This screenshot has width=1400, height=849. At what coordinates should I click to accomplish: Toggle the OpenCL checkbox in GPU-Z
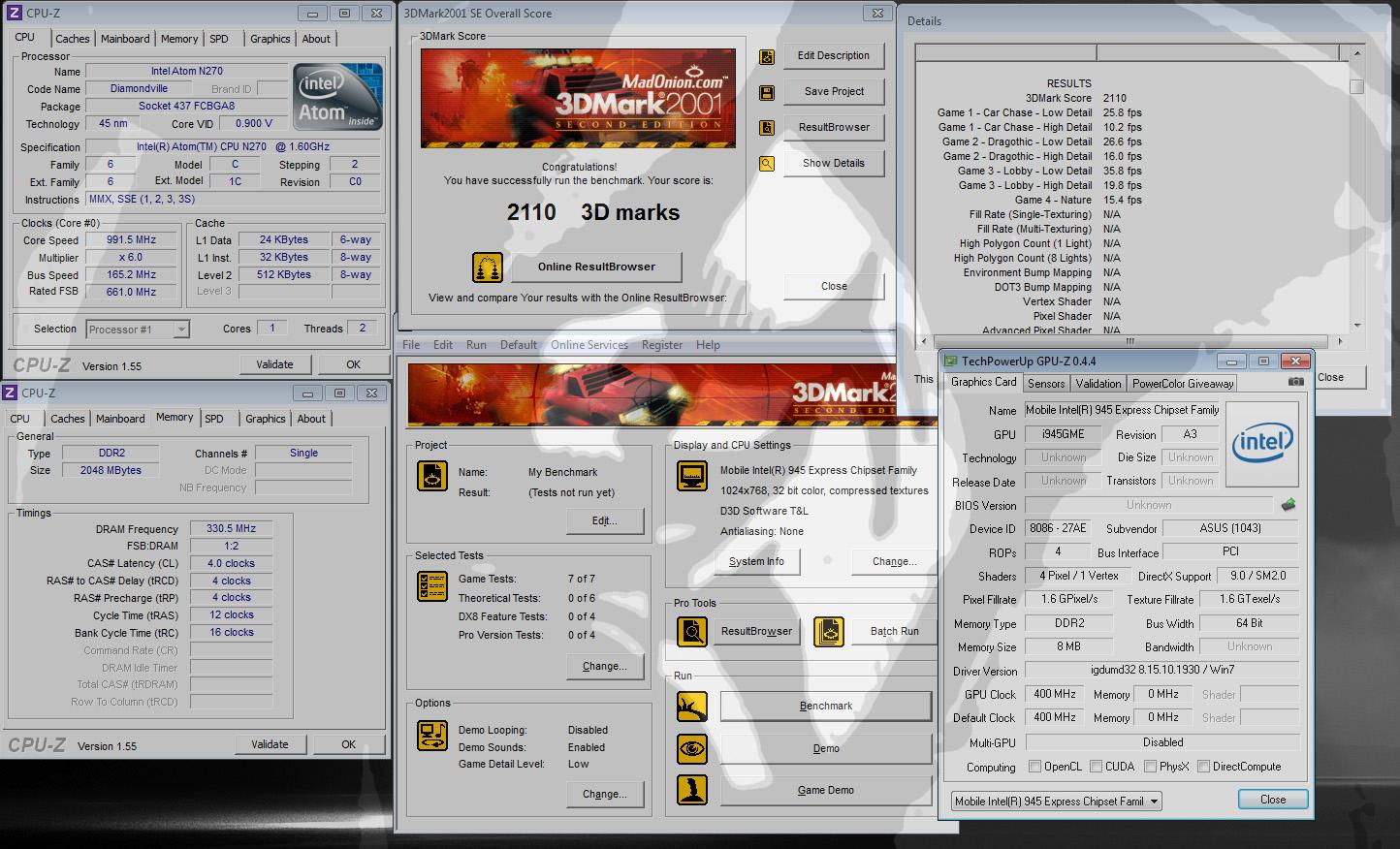1034,767
